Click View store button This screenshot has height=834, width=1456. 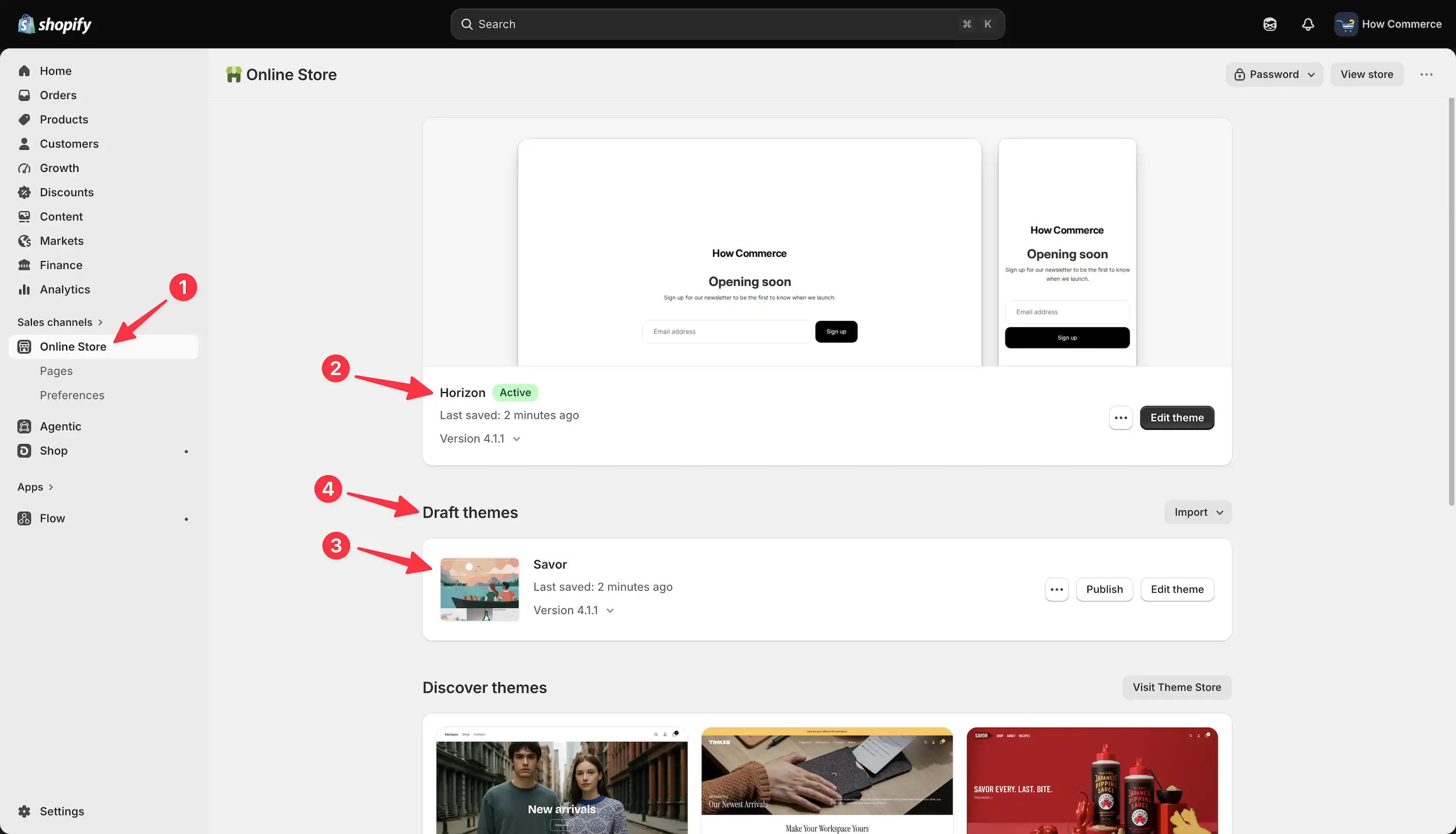click(1367, 74)
